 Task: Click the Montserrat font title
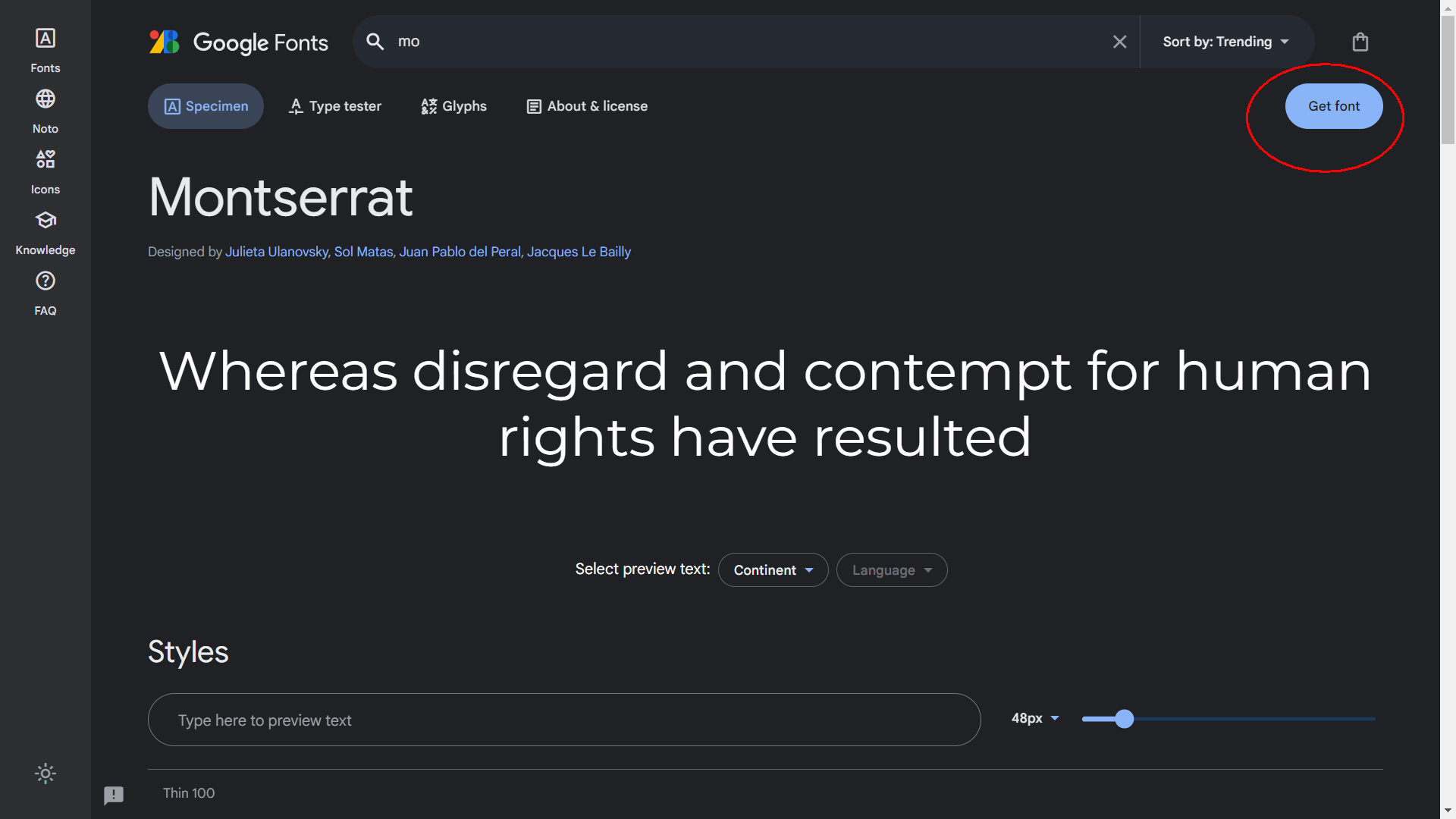click(281, 197)
